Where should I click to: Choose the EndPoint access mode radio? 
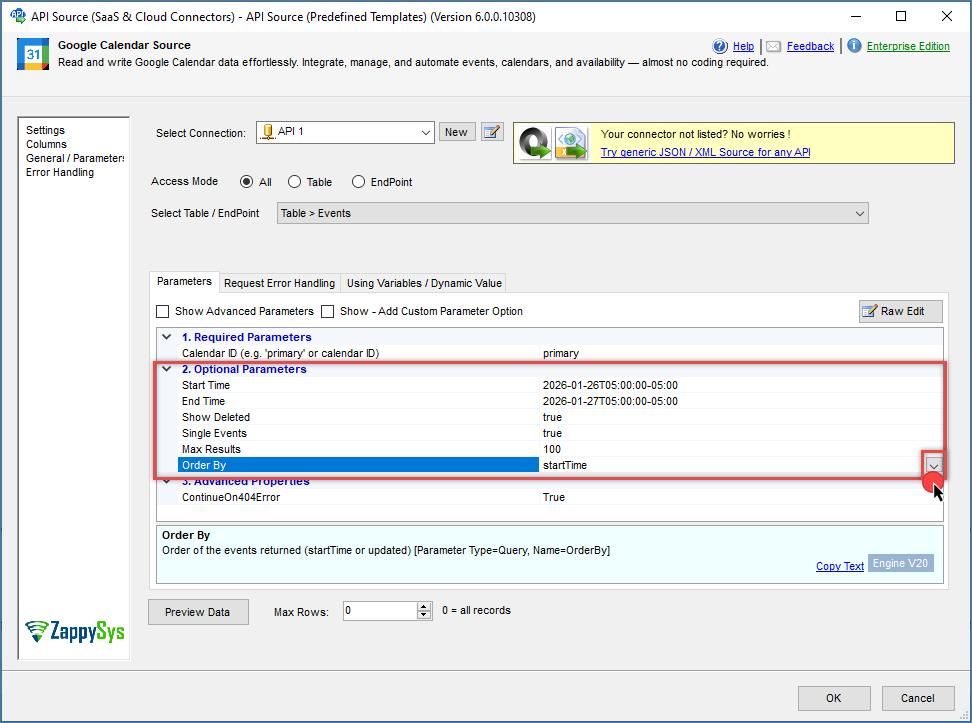coord(358,182)
